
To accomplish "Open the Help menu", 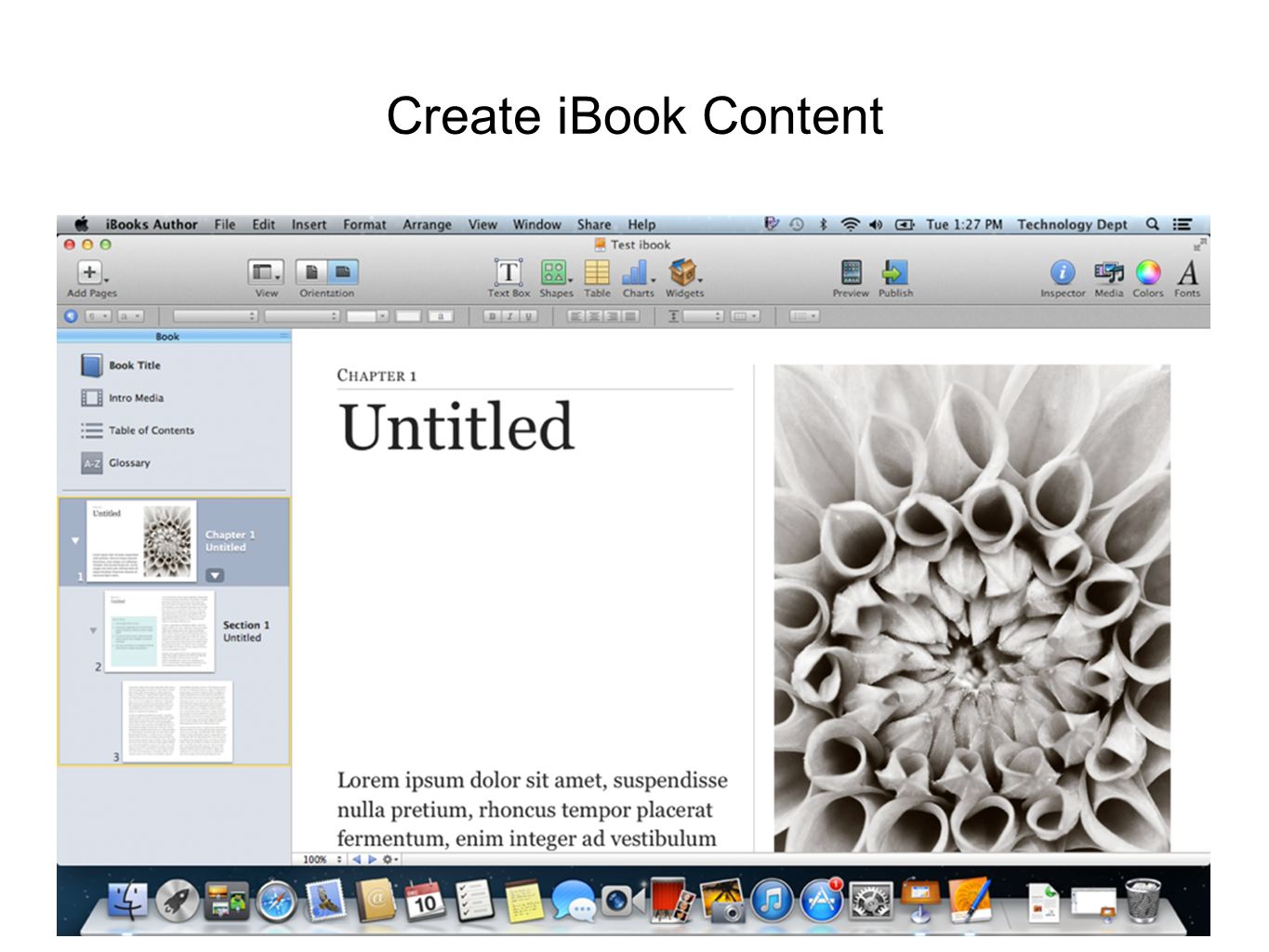I will pos(641,224).
